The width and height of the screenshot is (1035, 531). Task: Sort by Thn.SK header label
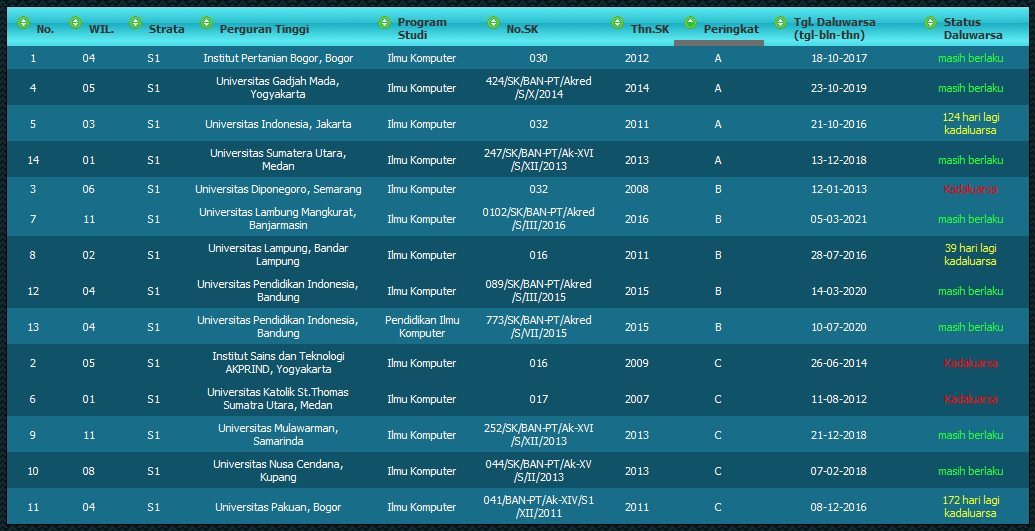click(650, 29)
